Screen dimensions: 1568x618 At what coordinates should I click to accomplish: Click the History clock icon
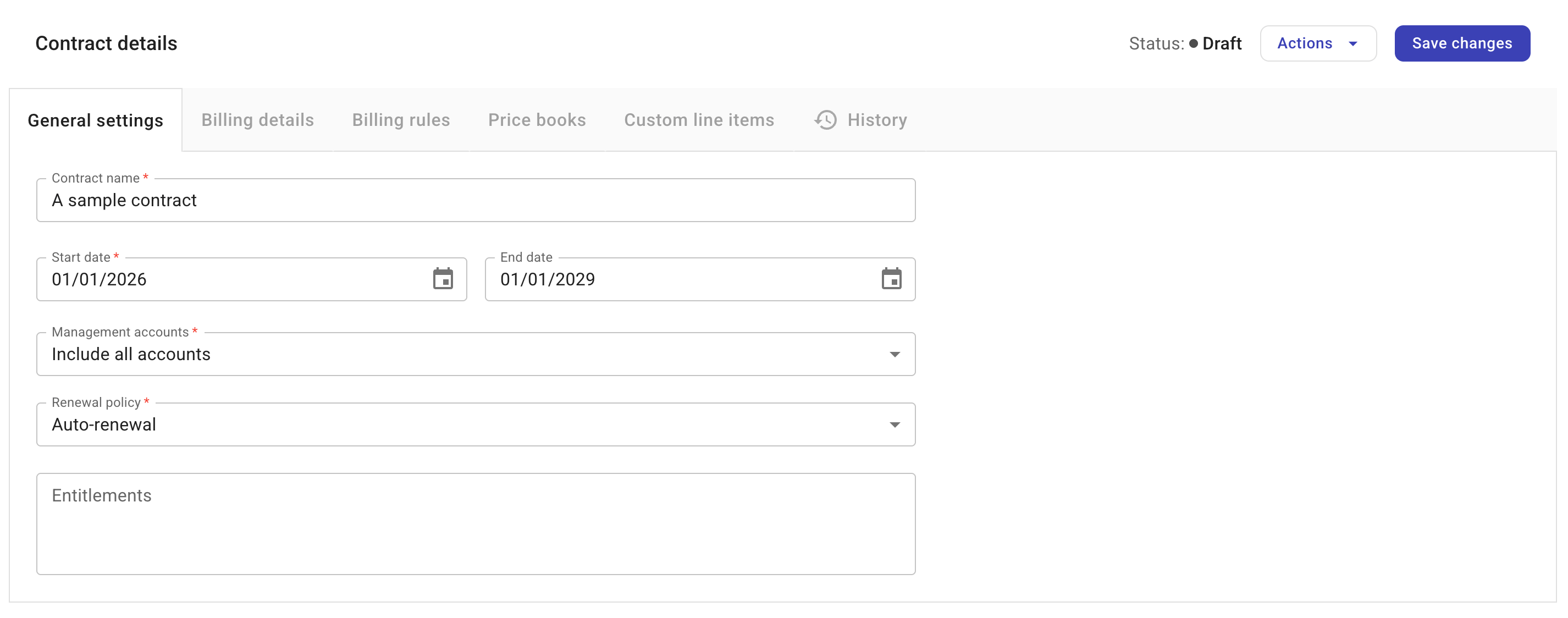[x=825, y=120]
